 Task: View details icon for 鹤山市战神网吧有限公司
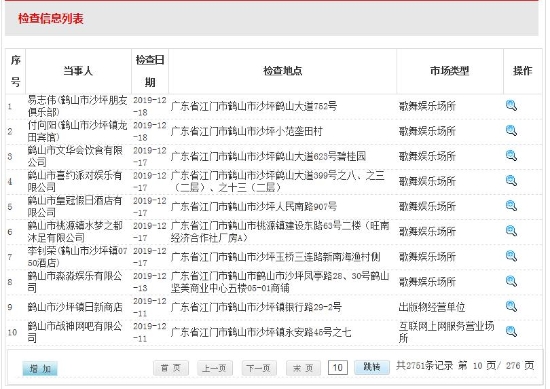tap(511, 331)
